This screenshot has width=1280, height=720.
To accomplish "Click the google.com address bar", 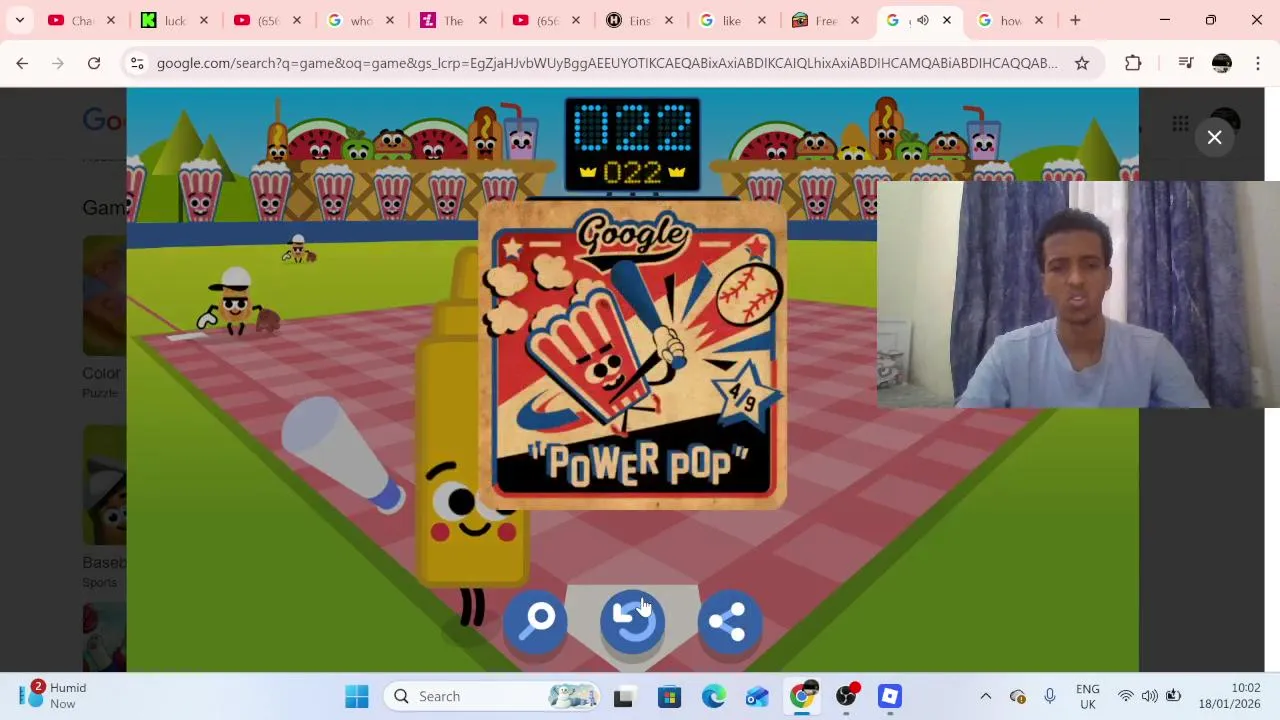I will coord(606,63).
